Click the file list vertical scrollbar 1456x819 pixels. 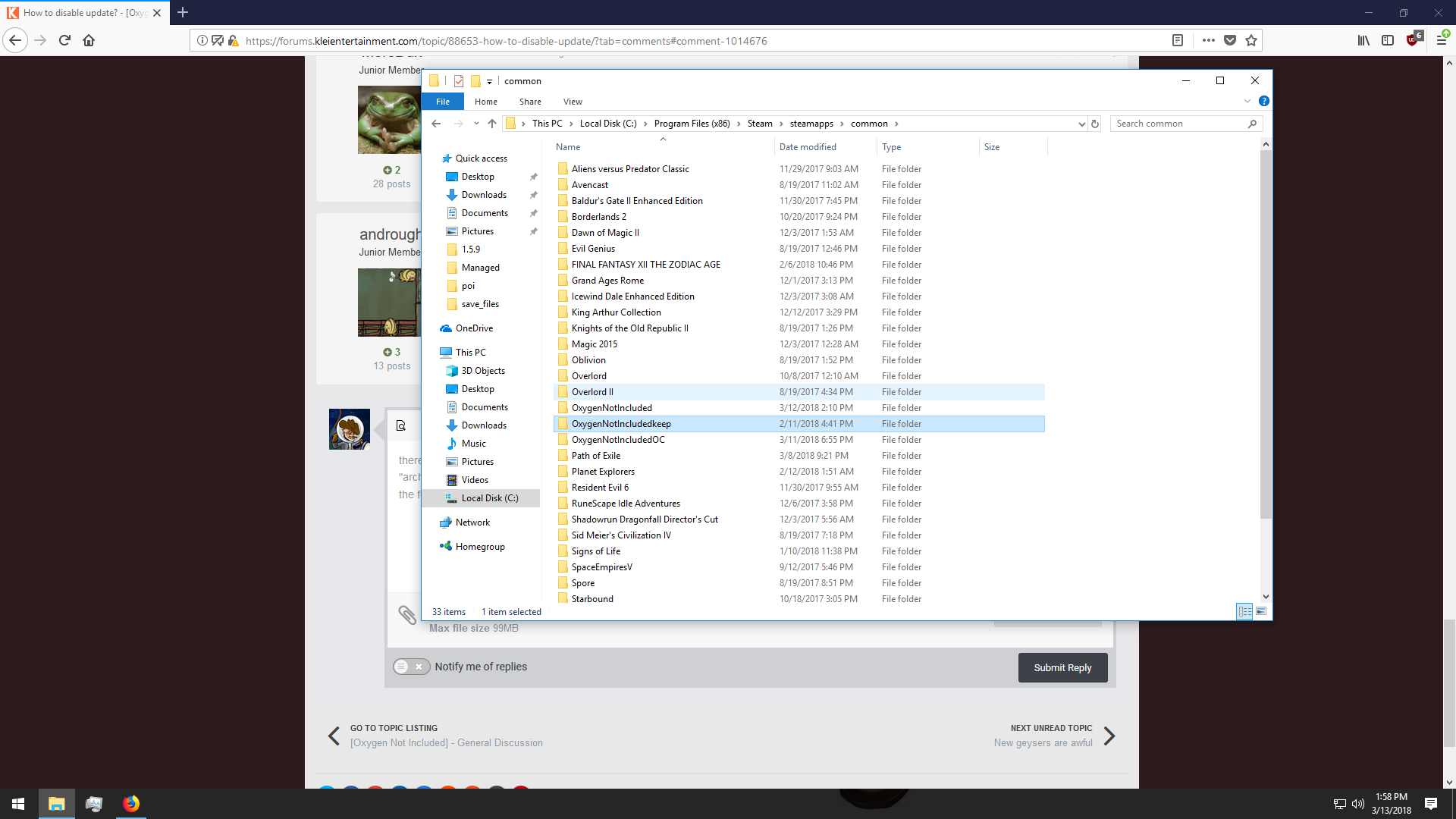coord(1265,334)
